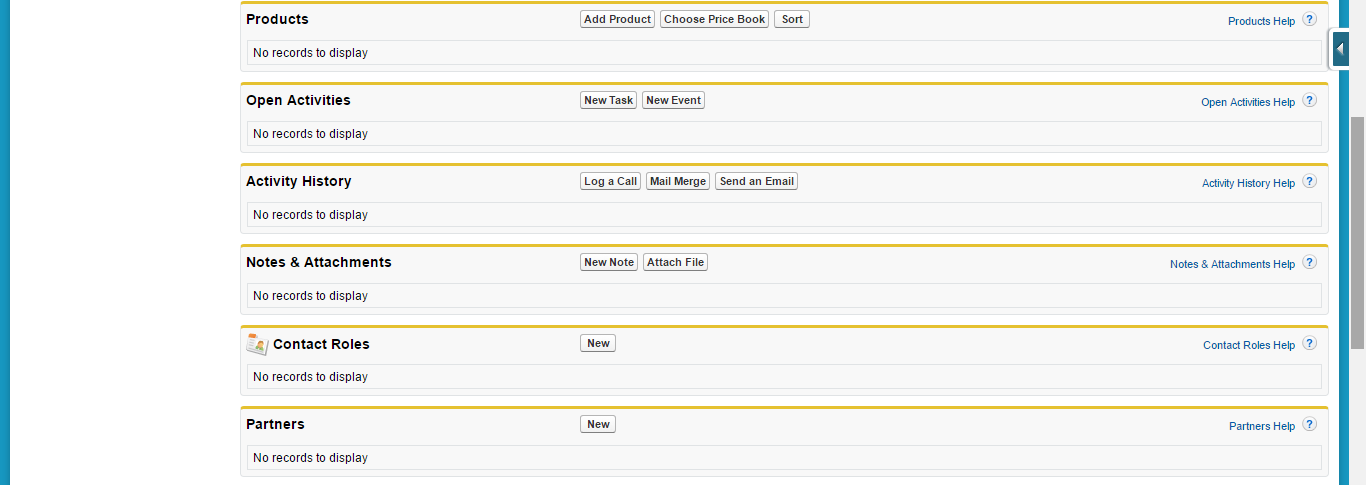
Task: Click the Contact Roles section icon
Action: [257, 344]
